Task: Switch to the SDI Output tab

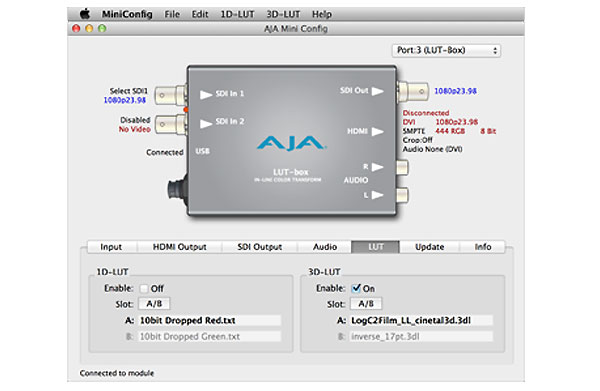Action: [259, 247]
